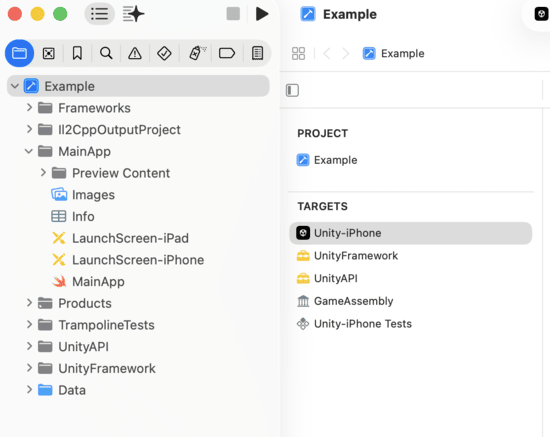Select the TrampolineTests folder

click(138, 325)
